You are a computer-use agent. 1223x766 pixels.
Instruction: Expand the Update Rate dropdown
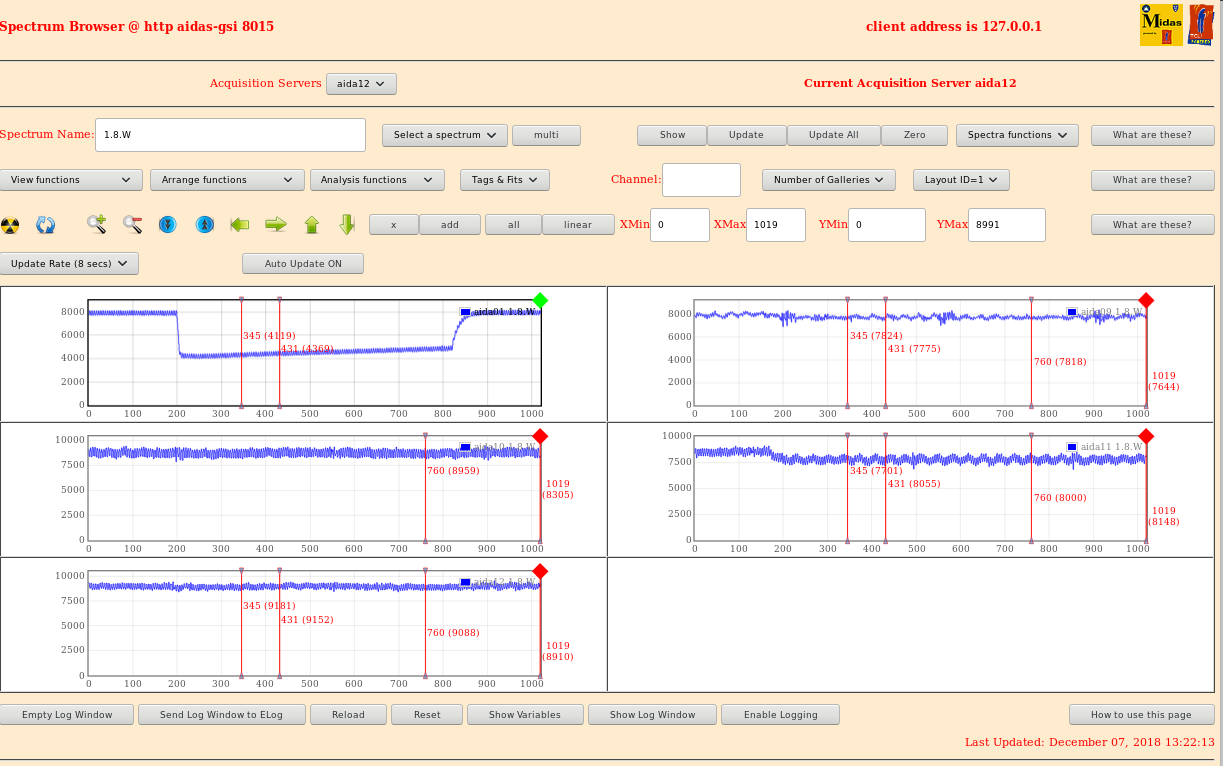tap(69, 264)
